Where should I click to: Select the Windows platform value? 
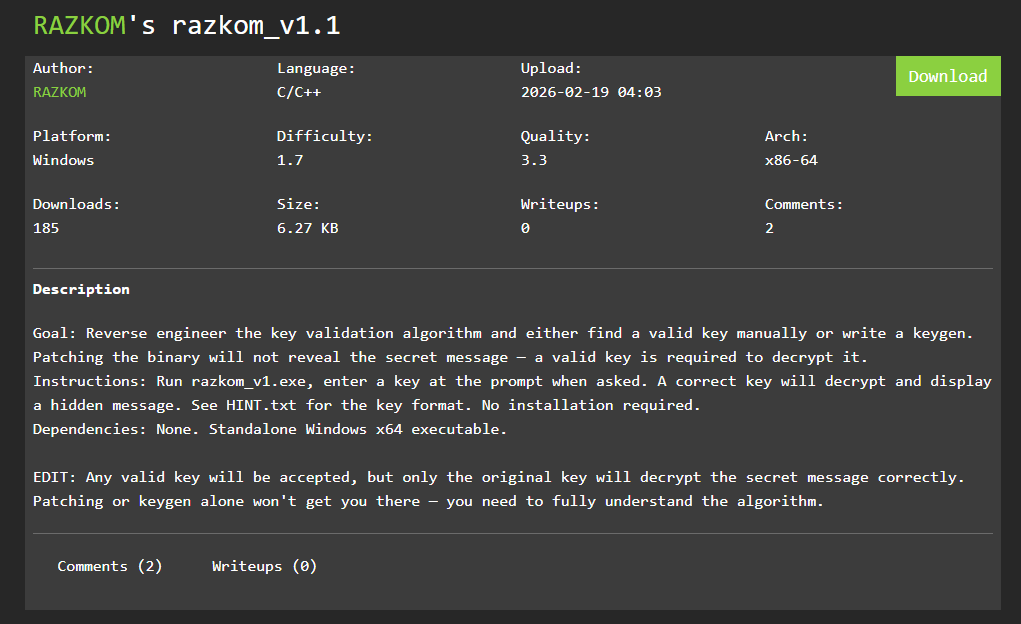[63, 160]
